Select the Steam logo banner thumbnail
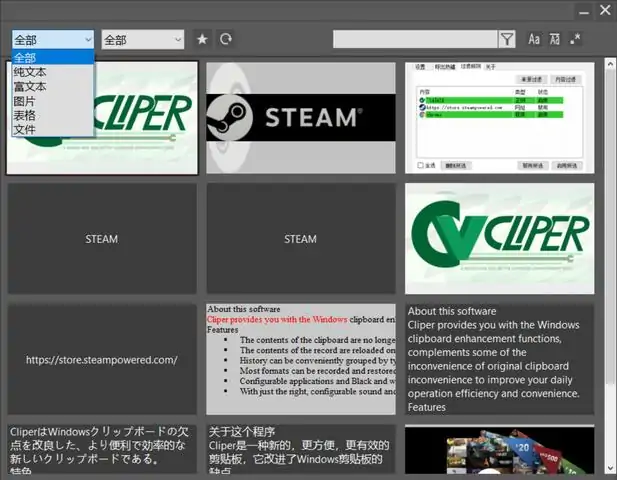The width and height of the screenshot is (617, 480). (300, 117)
